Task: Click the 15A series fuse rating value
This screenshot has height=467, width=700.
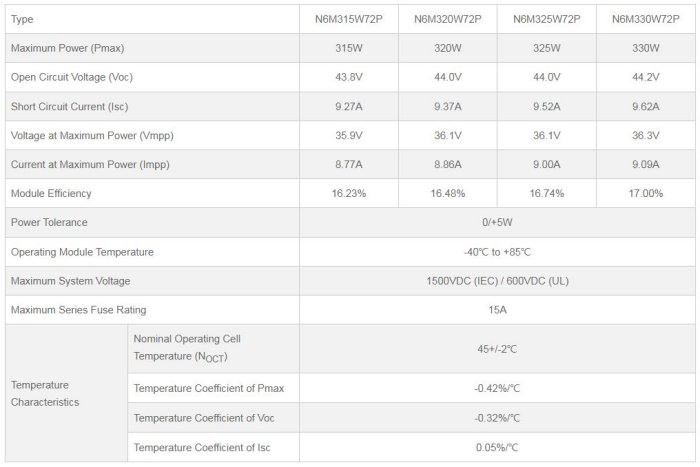Action: (497, 310)
